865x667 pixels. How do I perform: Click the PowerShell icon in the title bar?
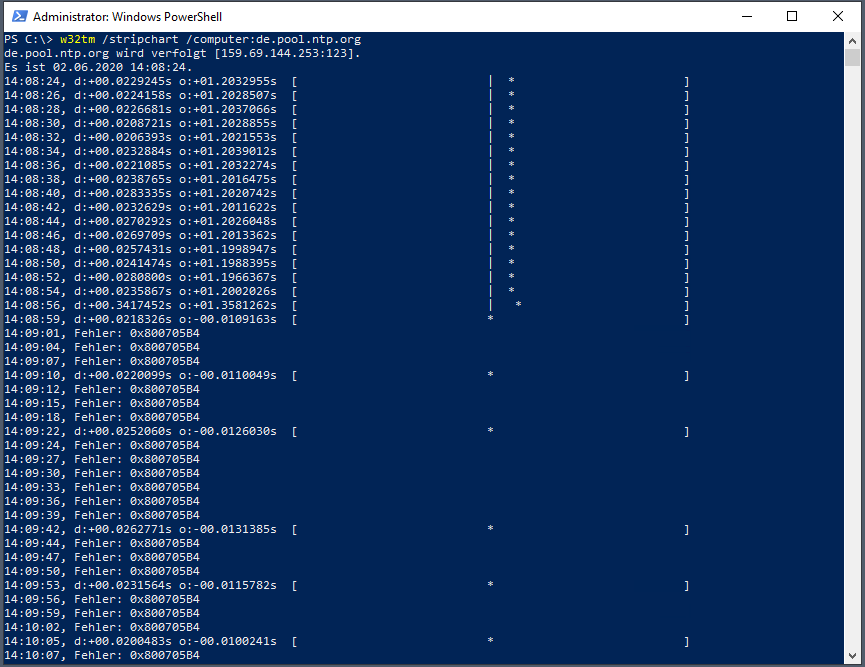pyautogui.click(x=20, y=17)
